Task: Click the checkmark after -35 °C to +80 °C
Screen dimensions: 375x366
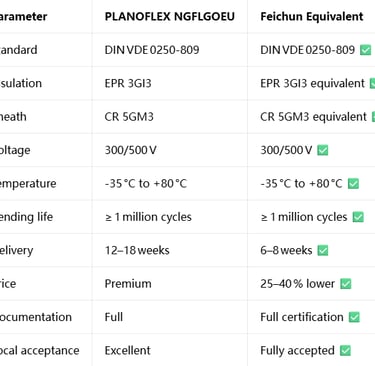Action: click(x=353, y=184)
